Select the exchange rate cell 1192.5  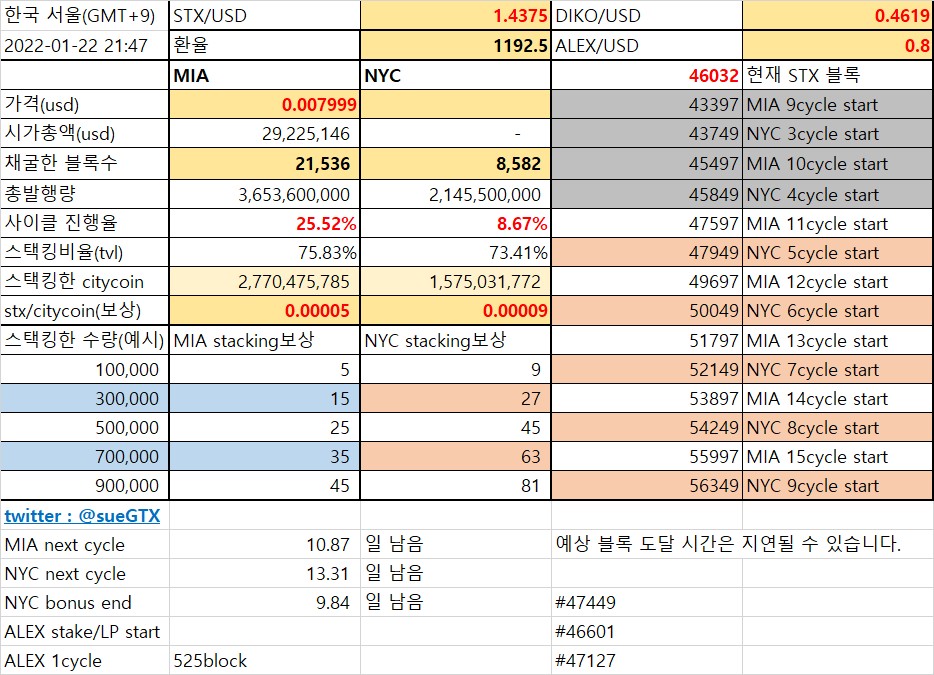[x=456, y=45]
